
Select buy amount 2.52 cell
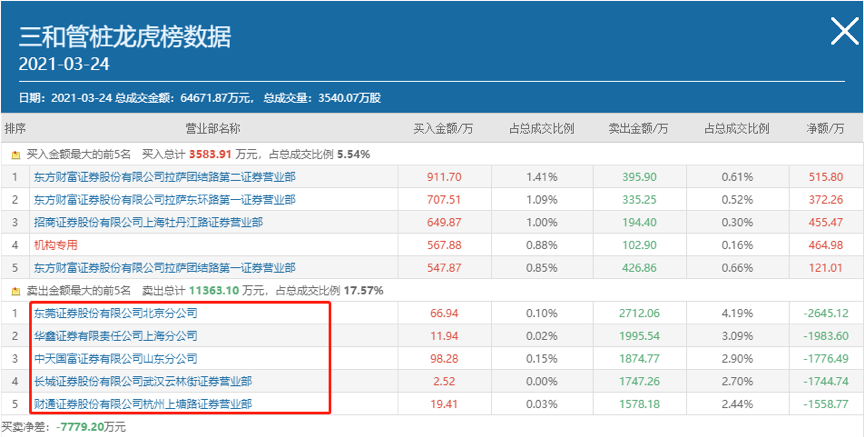click(x=444, y=381)
